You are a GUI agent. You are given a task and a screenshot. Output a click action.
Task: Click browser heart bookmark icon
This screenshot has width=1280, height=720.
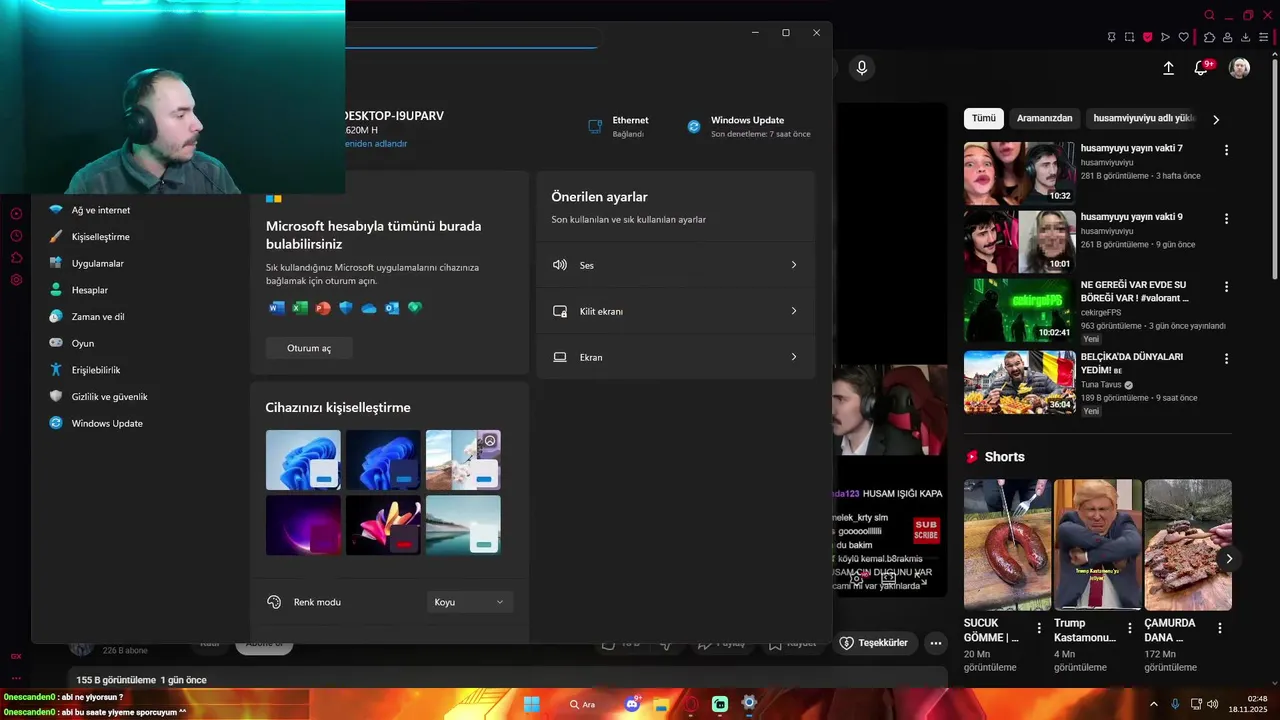point(1184,37)
